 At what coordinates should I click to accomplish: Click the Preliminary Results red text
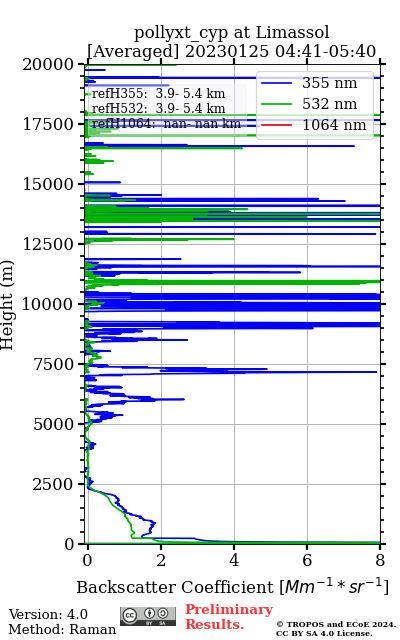(229, 617)
